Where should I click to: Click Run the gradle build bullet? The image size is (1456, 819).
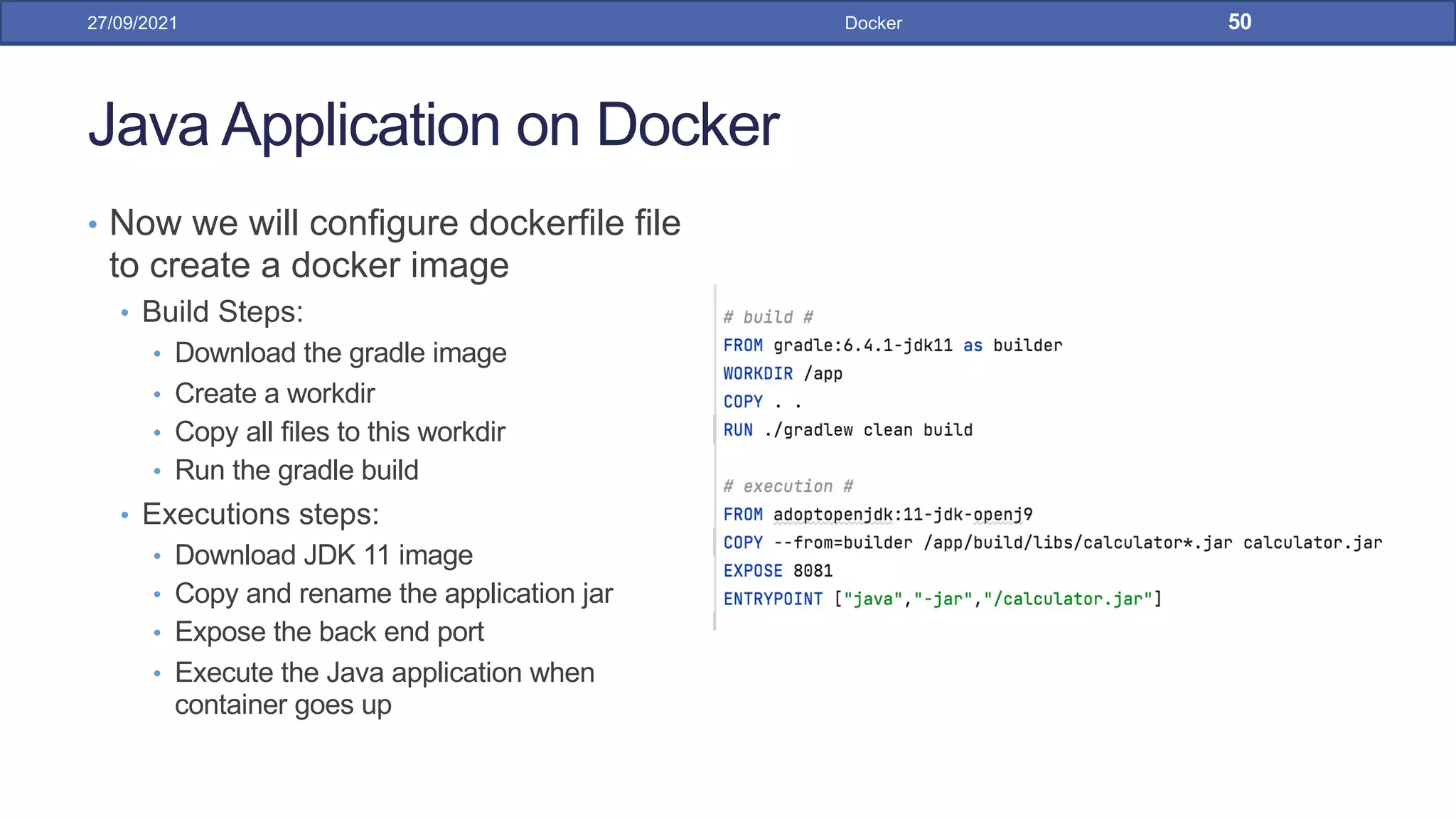(x=296, y=470)
